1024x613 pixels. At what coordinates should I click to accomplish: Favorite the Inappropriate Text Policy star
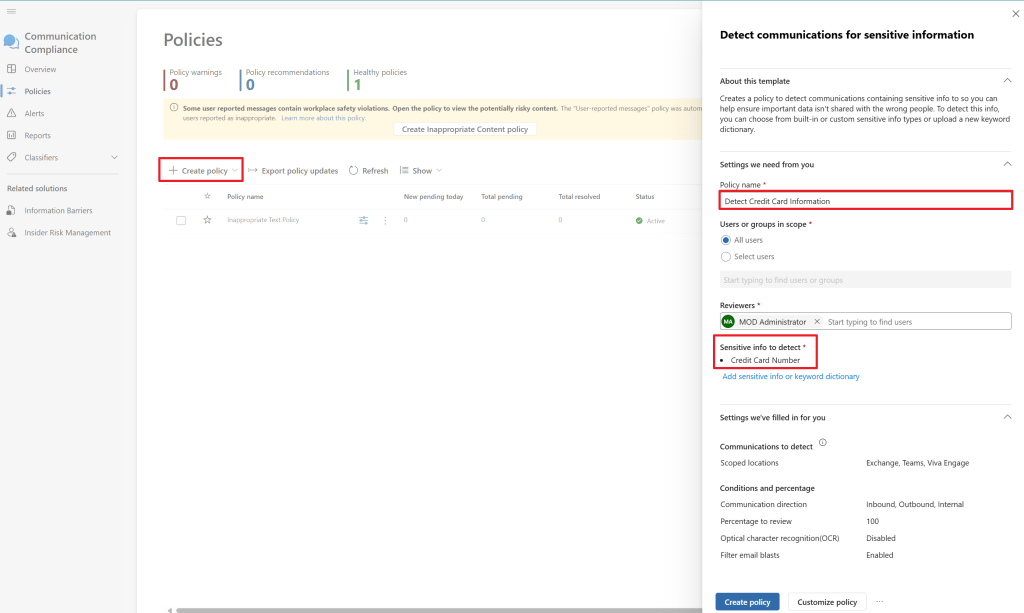click(207, 220)
